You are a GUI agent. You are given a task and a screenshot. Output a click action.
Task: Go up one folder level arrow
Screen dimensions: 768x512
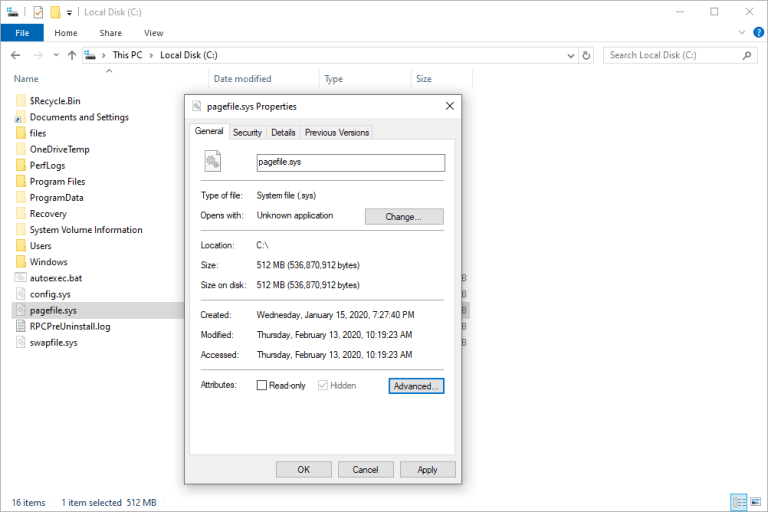[x=72, y=55]
